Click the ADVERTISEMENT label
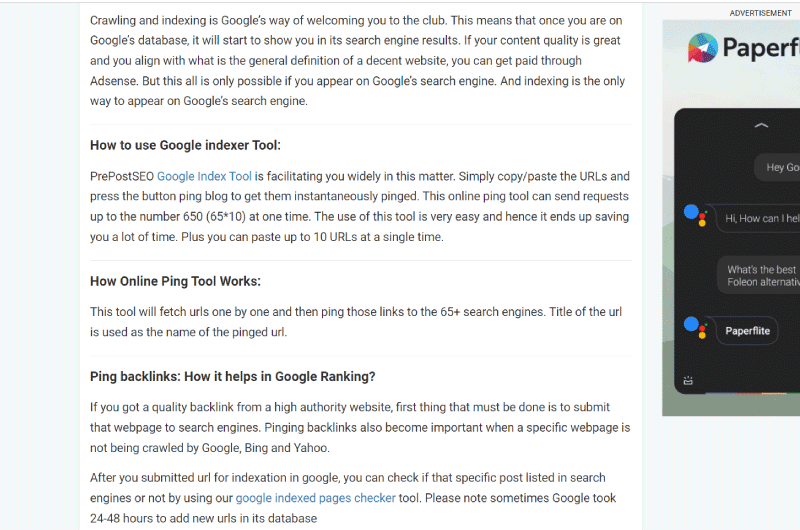Viewport: 800px width, 530px height. tap(760, 13)
